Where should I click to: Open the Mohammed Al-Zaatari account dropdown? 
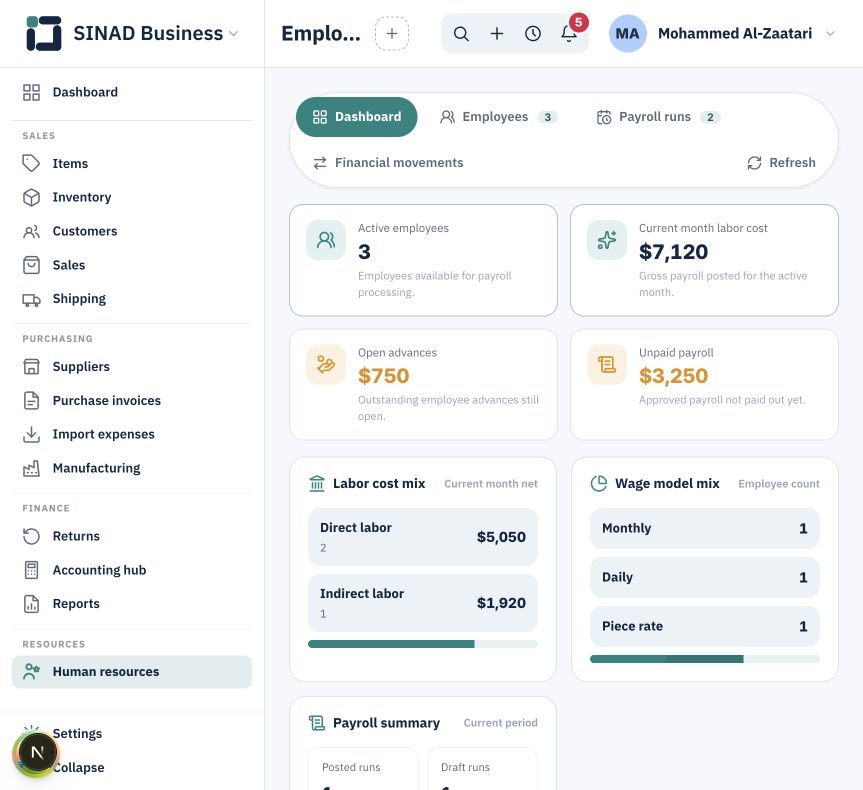coord(831,34)
